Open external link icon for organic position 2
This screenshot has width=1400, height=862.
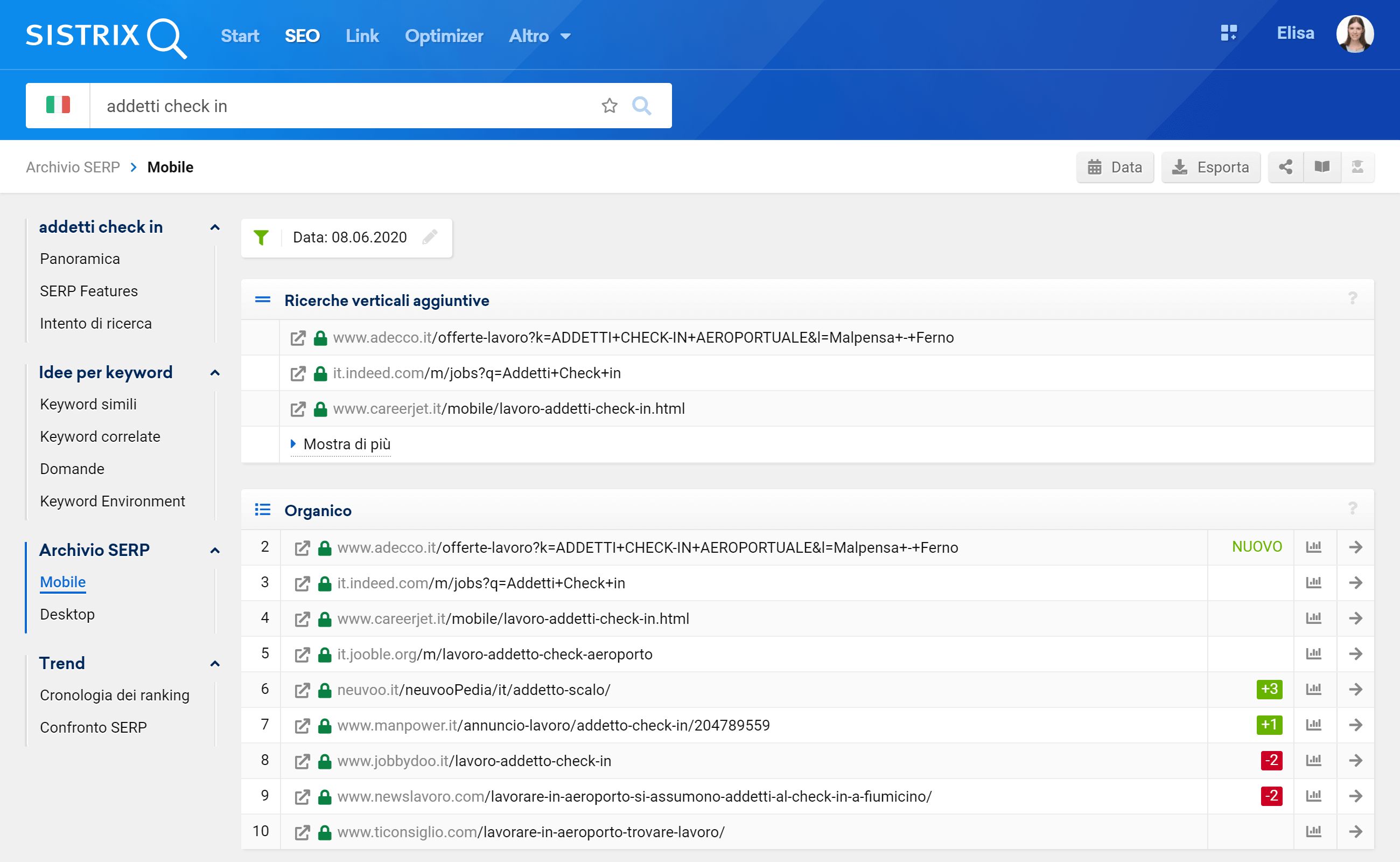[x=302, y=548]
